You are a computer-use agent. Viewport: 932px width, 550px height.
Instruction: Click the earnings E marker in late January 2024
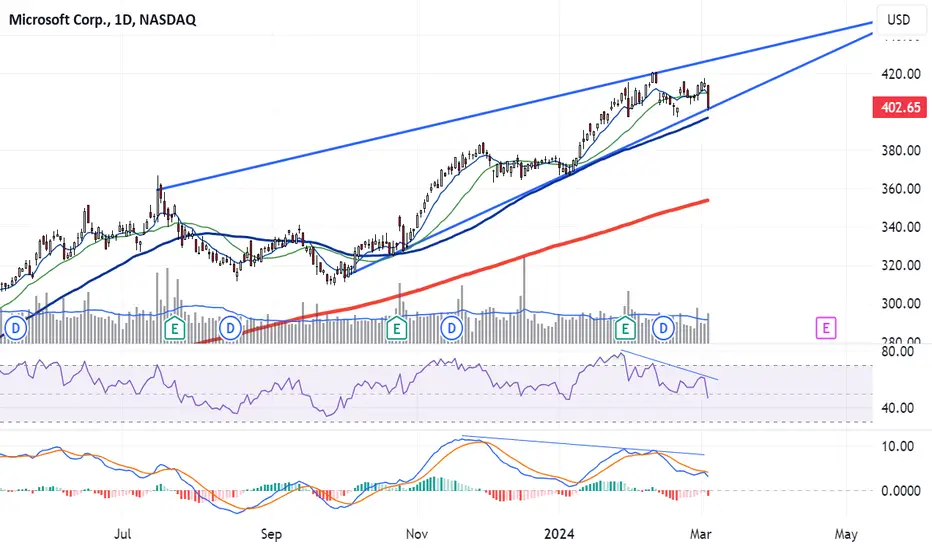[625, 328]
